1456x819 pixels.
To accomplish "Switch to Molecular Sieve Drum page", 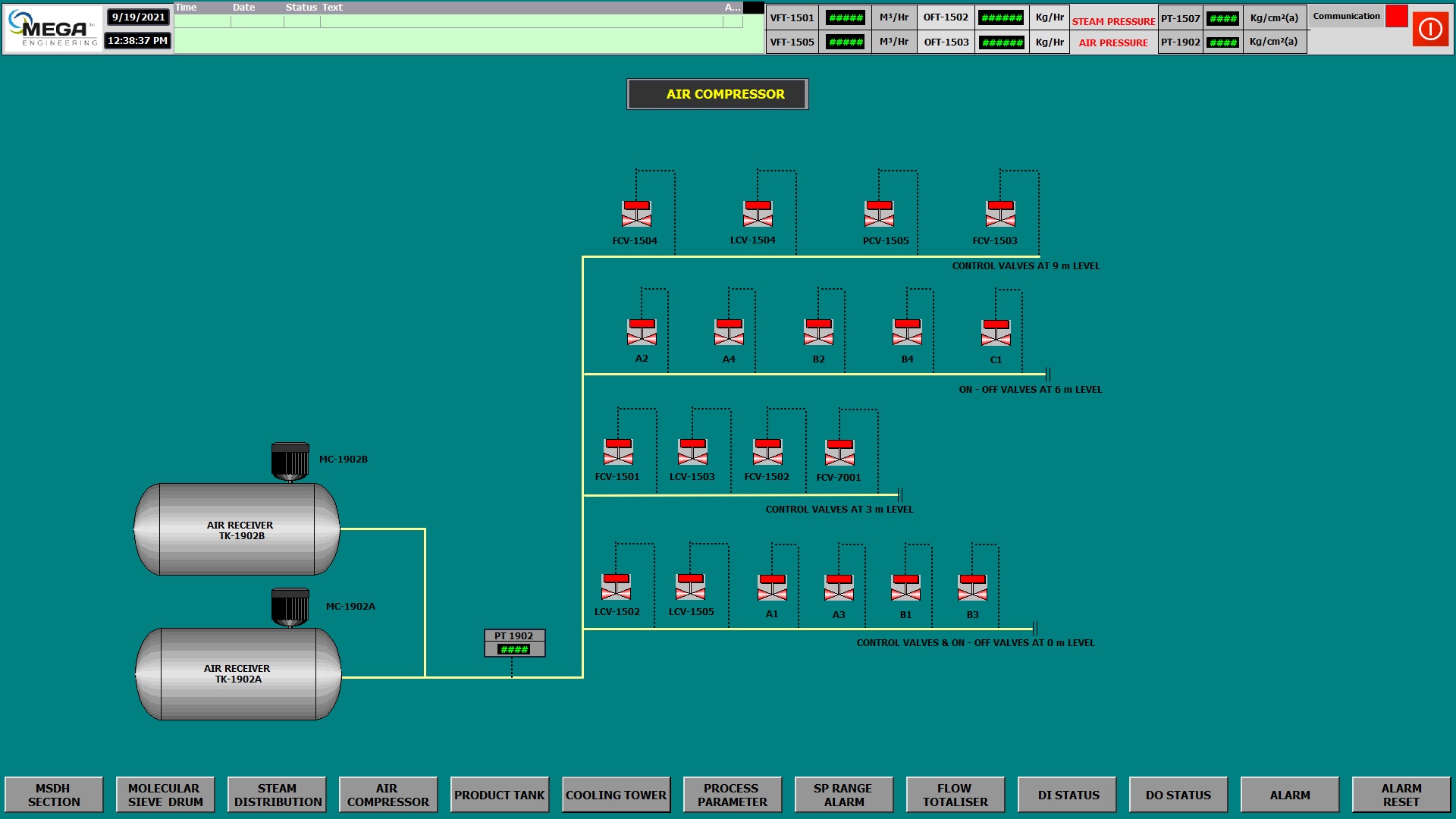I will pyautogui.click(x=165, y=795).
